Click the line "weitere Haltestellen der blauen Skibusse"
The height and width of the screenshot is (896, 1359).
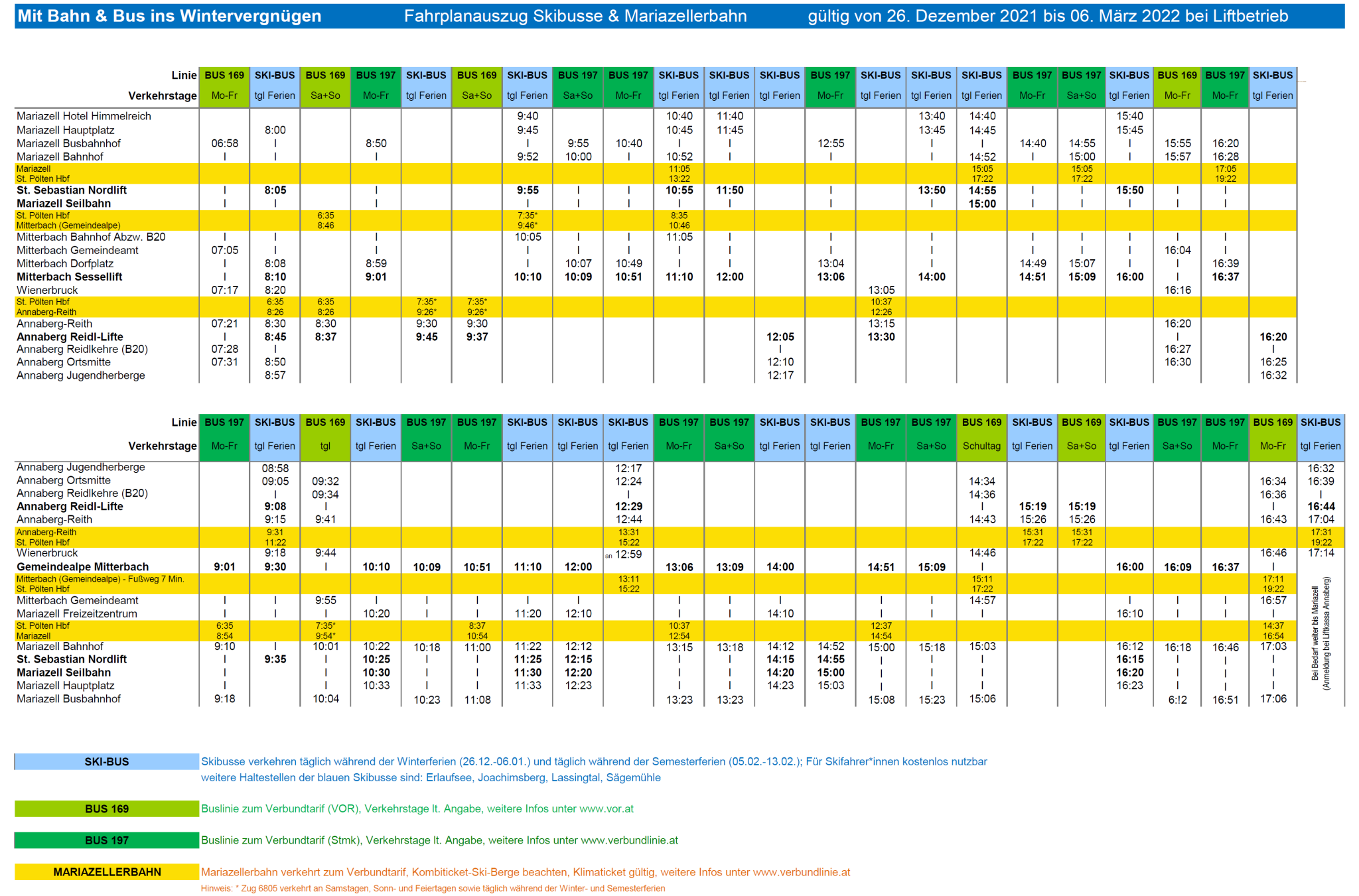pyautogui.click(x=431, y=777)
